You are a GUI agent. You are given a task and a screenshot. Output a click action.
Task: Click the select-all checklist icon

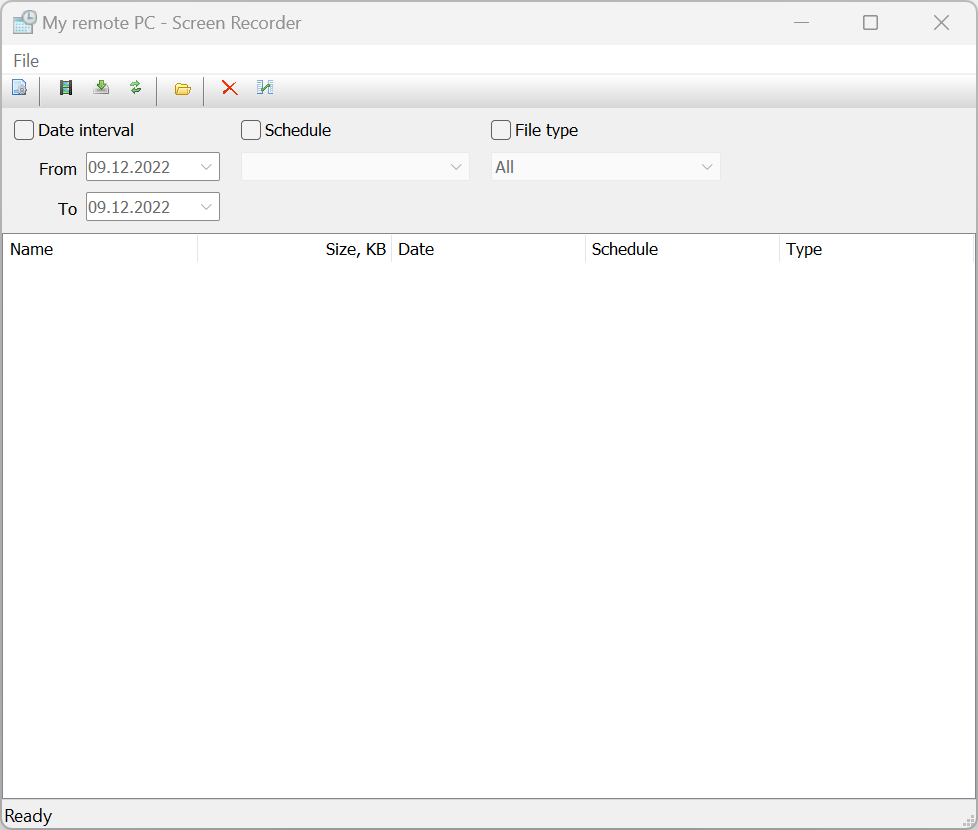265,88
